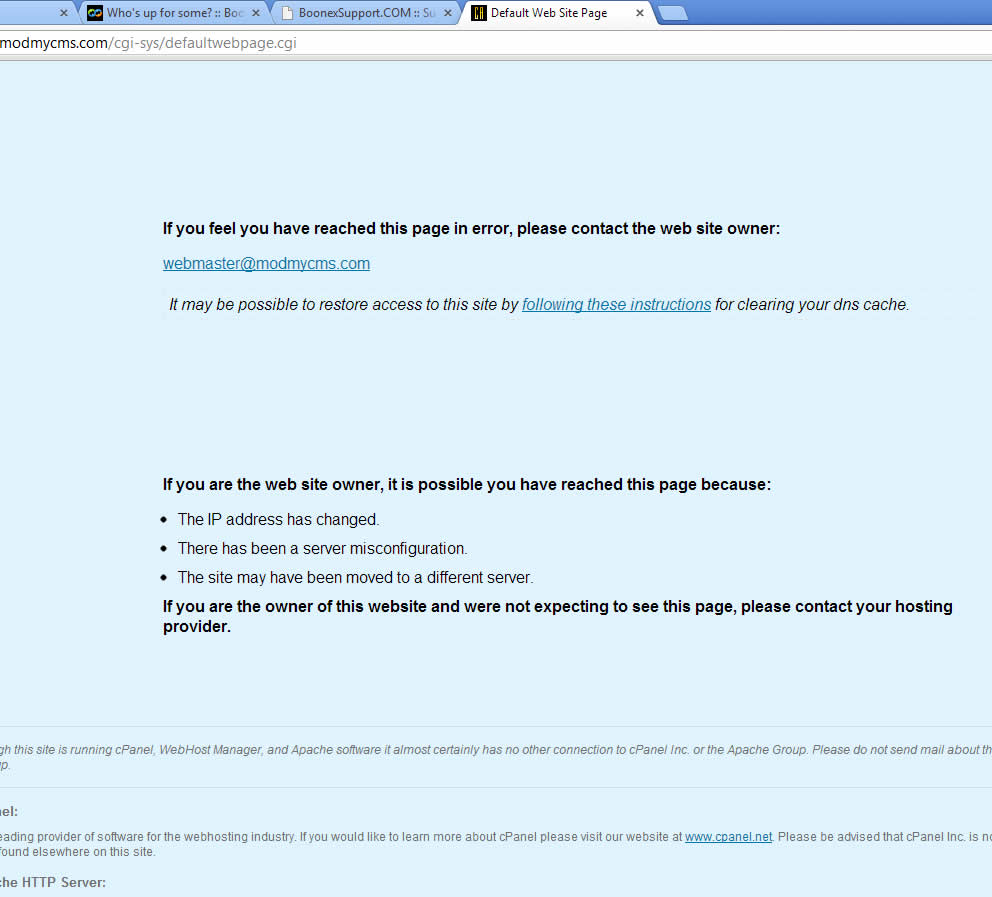Close the leftmost partially hidden tab
992x897 pixels.
[63, 13]
